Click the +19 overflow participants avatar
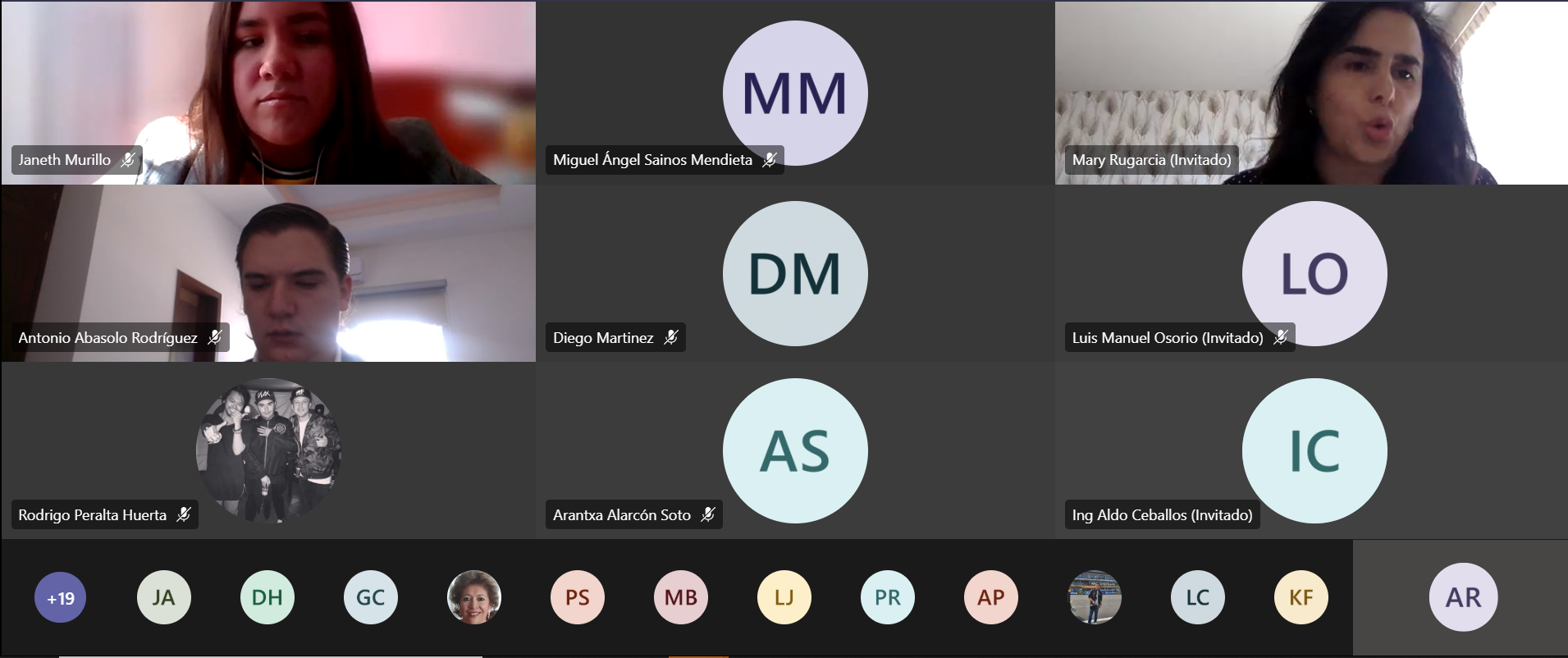This screenshot has width=1568, height=658. (60, 597)
